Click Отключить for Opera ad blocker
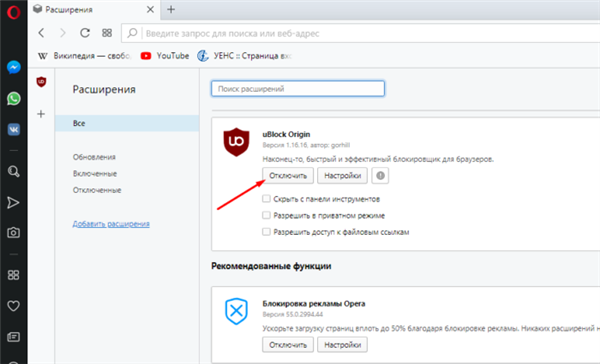This screenshot has height=364, width=600. [288, 345]
